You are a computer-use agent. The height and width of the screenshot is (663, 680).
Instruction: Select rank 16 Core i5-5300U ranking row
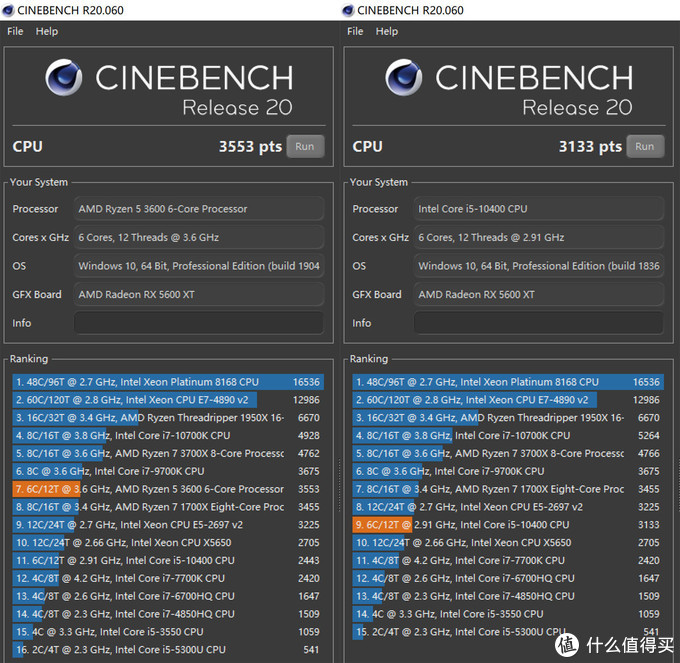tap(167, 649)
